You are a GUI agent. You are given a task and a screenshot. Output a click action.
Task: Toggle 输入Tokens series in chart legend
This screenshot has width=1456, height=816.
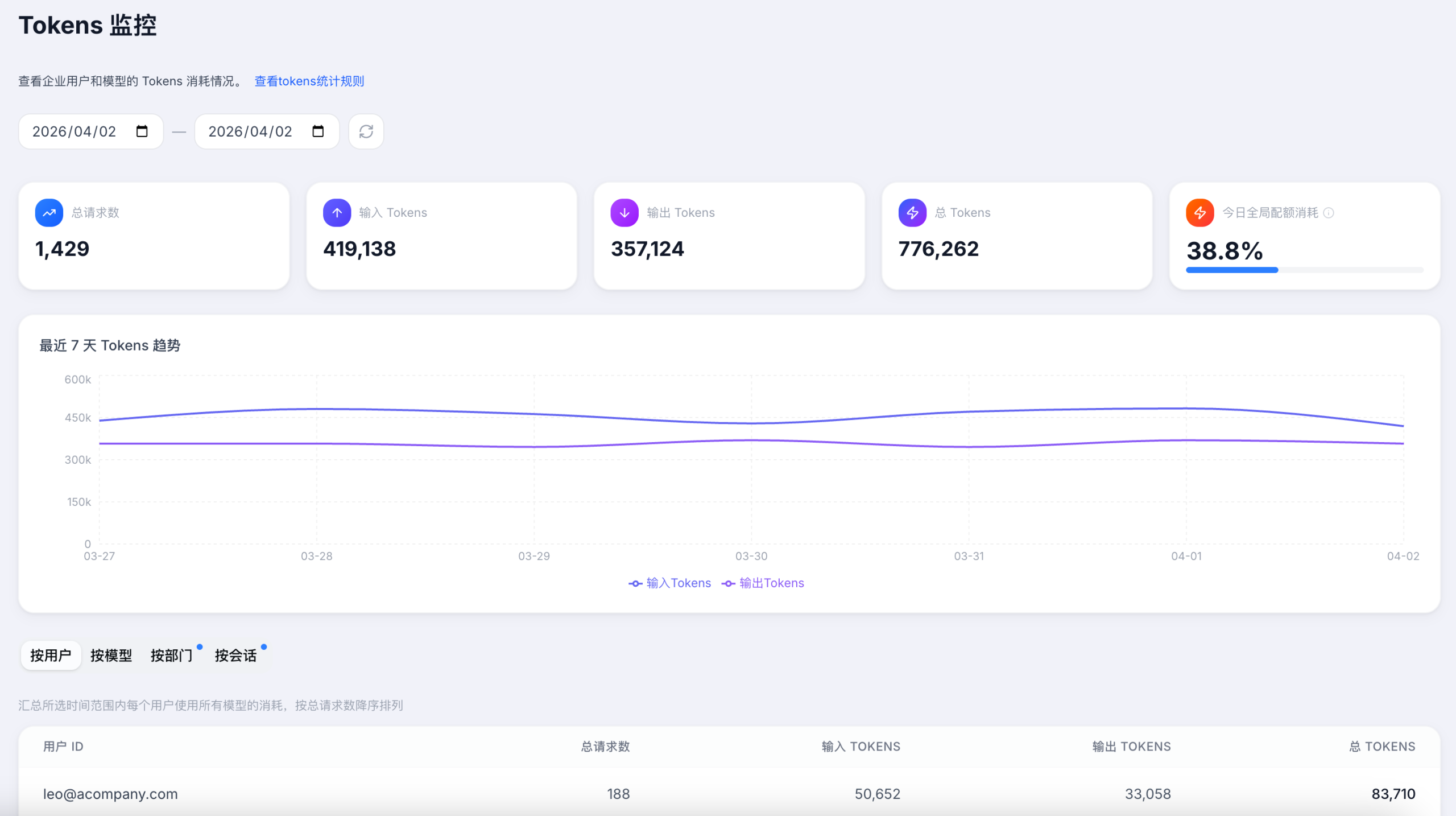[670, 583]
